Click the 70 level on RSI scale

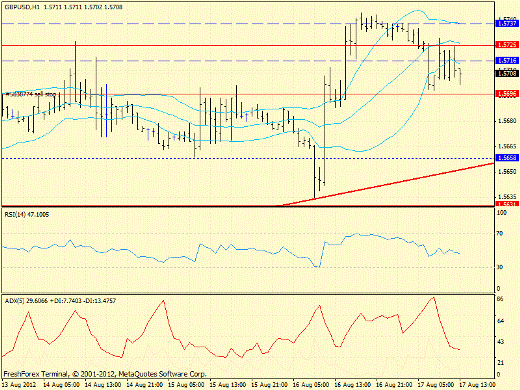click(499, 233)
